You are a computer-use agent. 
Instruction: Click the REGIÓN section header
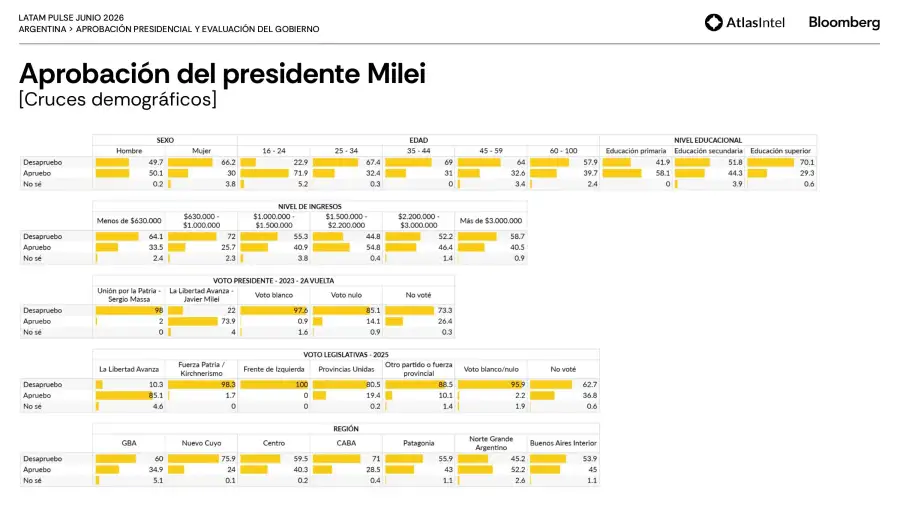(346, 429)
